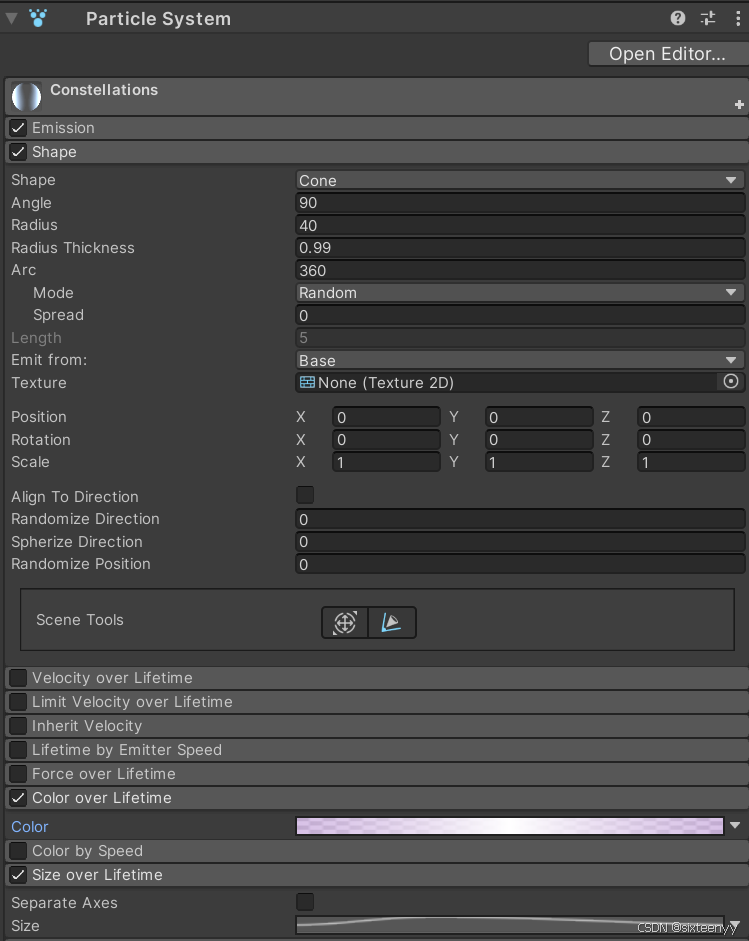Expand the Color by Speed header
The height and width of the screenshot is (941, 749).
pyautogui.click(x=377, y=850)
